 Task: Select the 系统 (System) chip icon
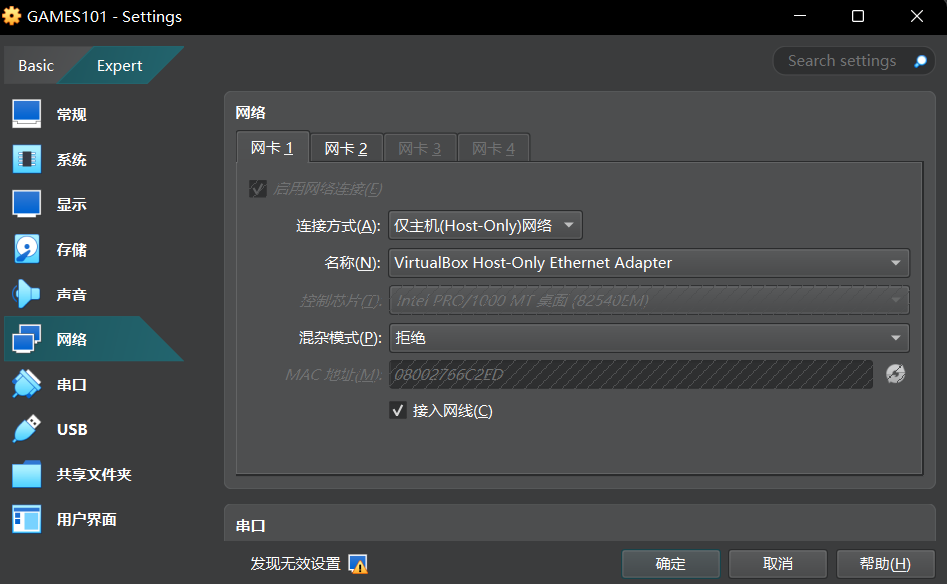[26, 159]
